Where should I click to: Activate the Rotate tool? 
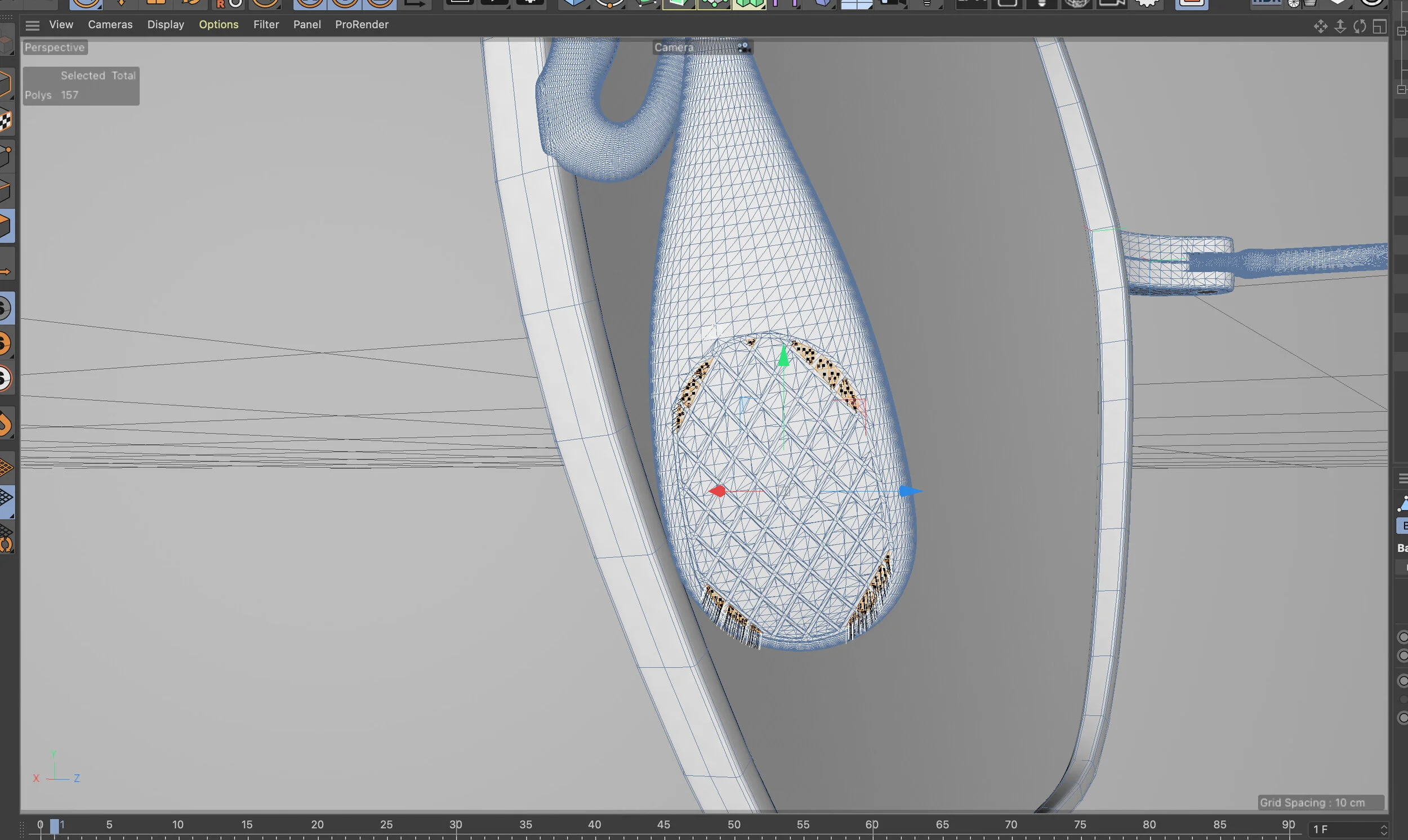point(193,5)
